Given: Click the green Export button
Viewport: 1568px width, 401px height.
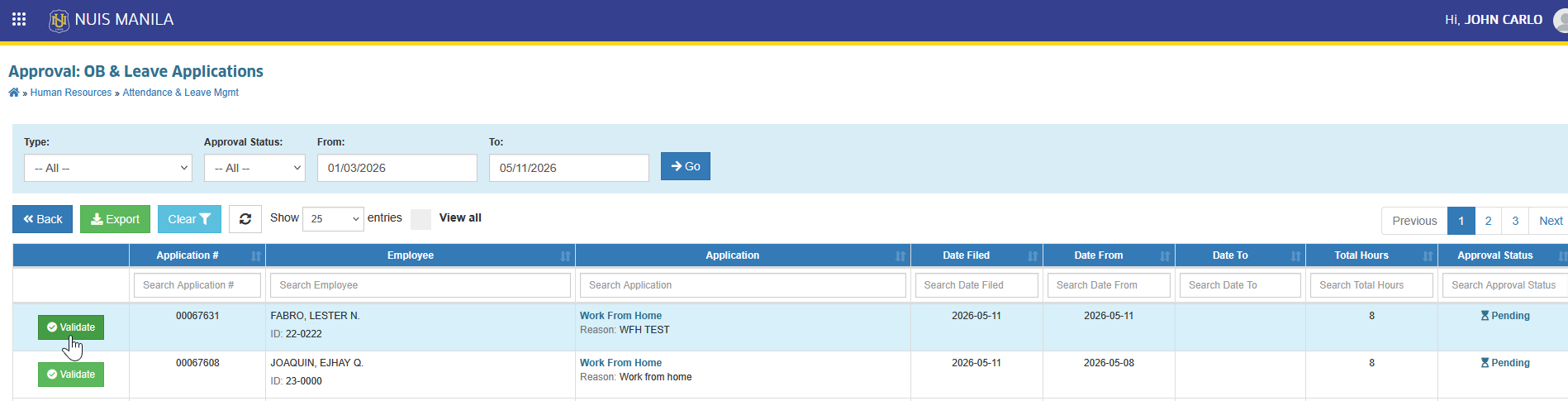Looking at the screenshot, I should (115, 219).
